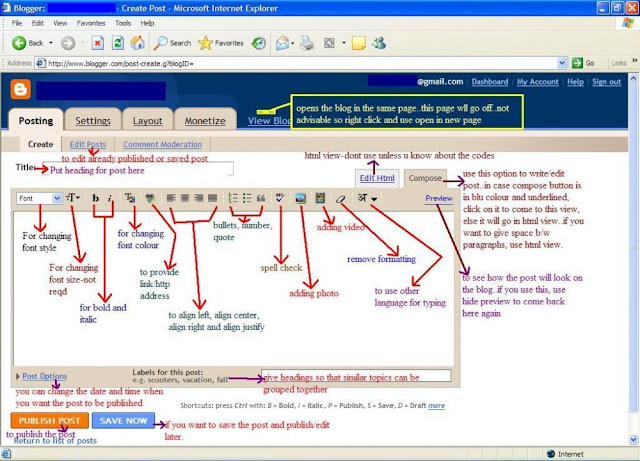Align text center in editor
The width and height of the screenshot is (640, 461).
point(185,198)
